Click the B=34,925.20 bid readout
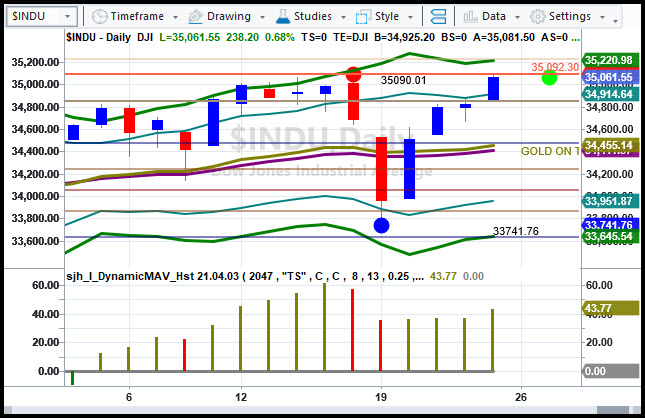This screenshot has height=418, width=645. (x=404, y=37)
